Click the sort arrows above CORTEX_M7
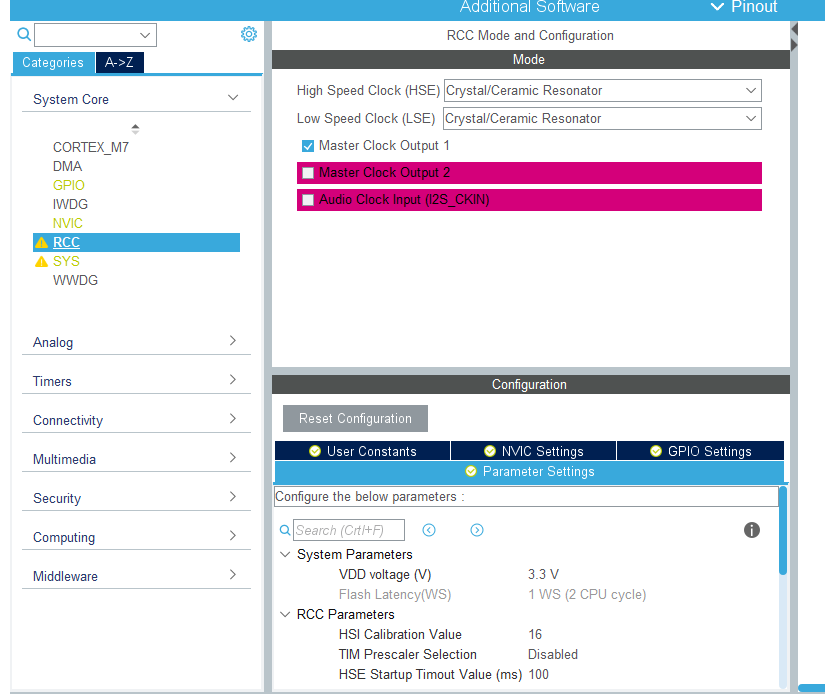This screenshot has height=697, width=825. [x=135, y=129]
